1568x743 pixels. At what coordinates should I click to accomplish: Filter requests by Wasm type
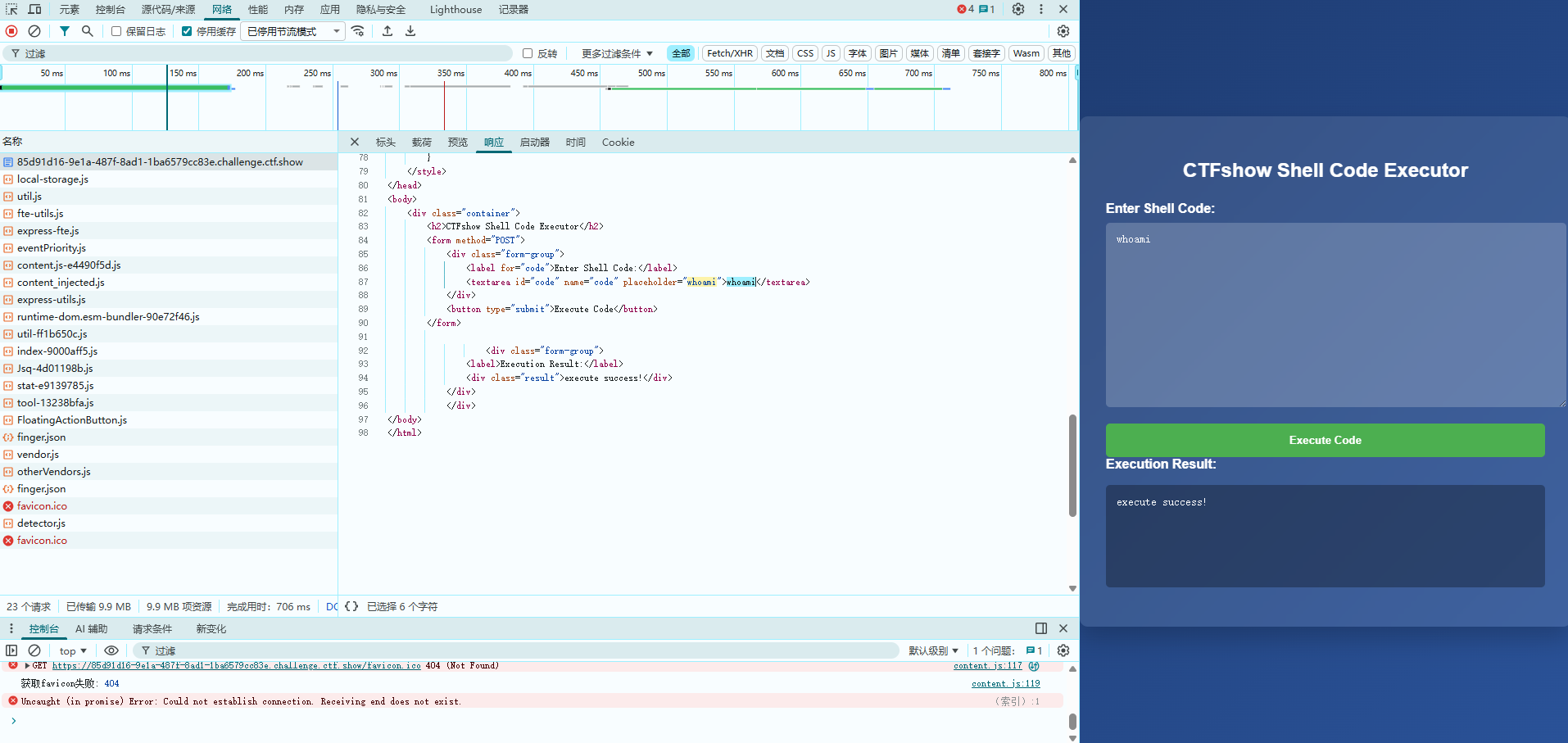click(1026, 53)
